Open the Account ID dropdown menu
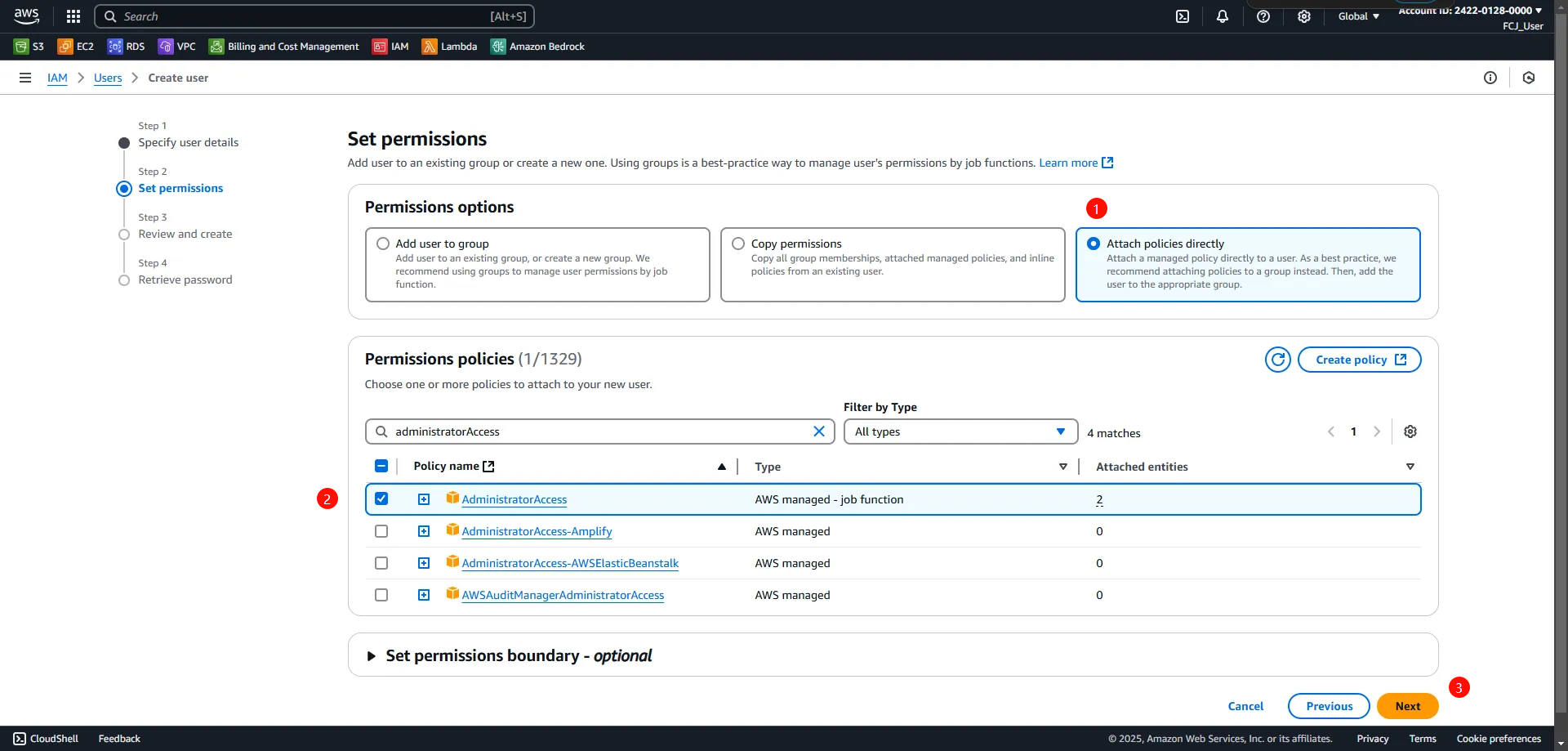This screenshot has width=1568, height=751. pyautogui.click(x=1470, y=11)
